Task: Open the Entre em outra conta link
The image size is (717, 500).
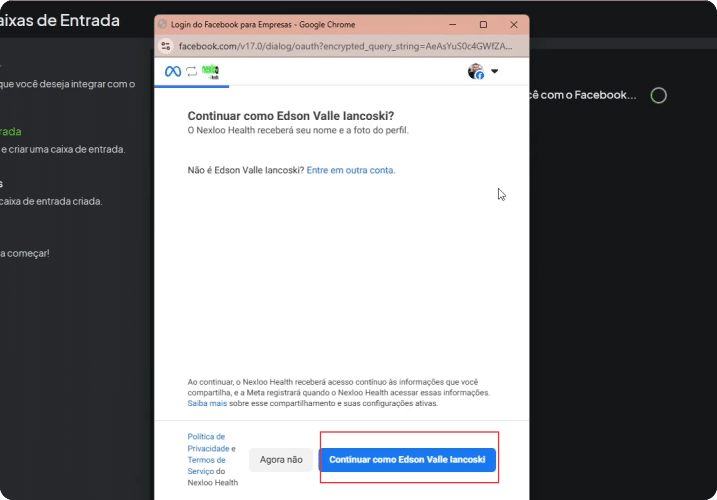Action: point(351,170)
